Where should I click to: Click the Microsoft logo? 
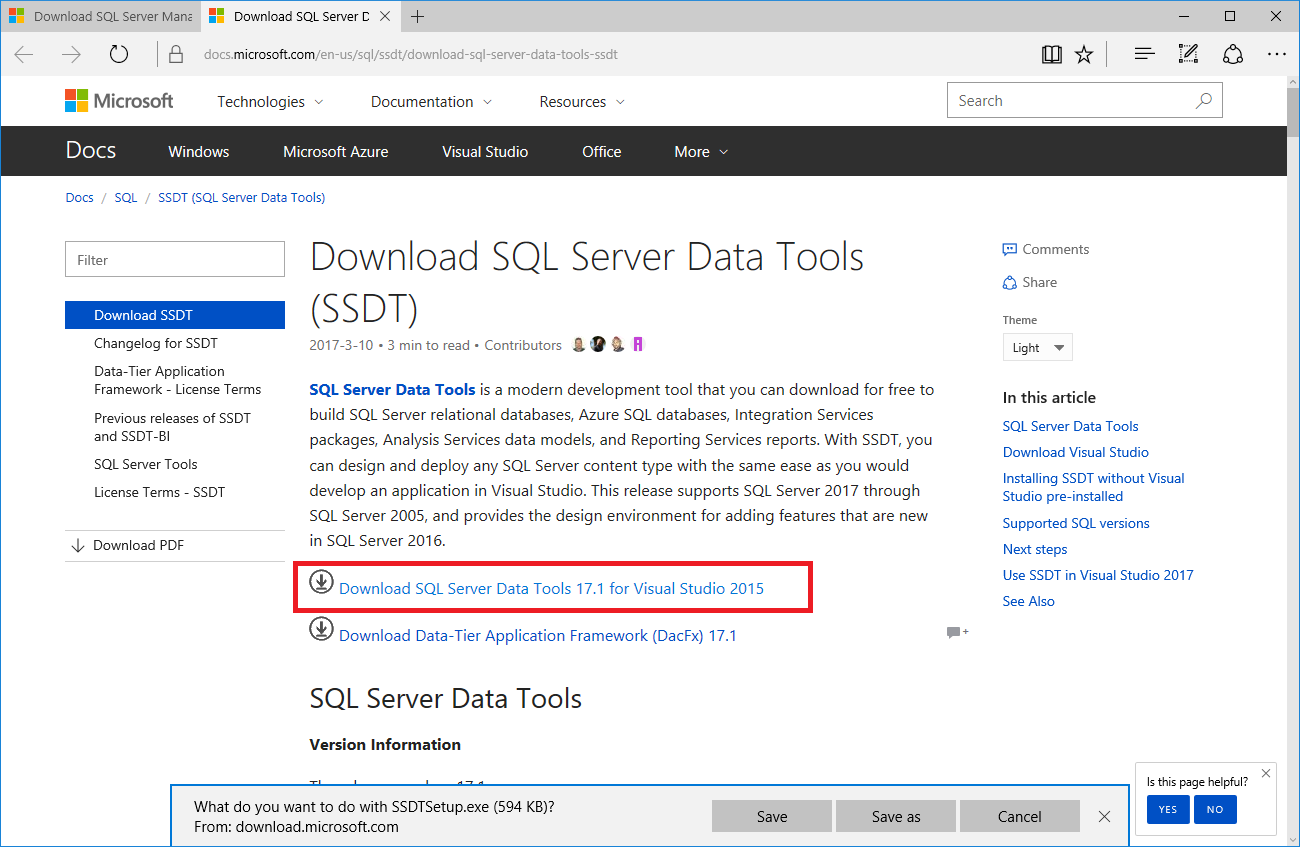(119, 101)
